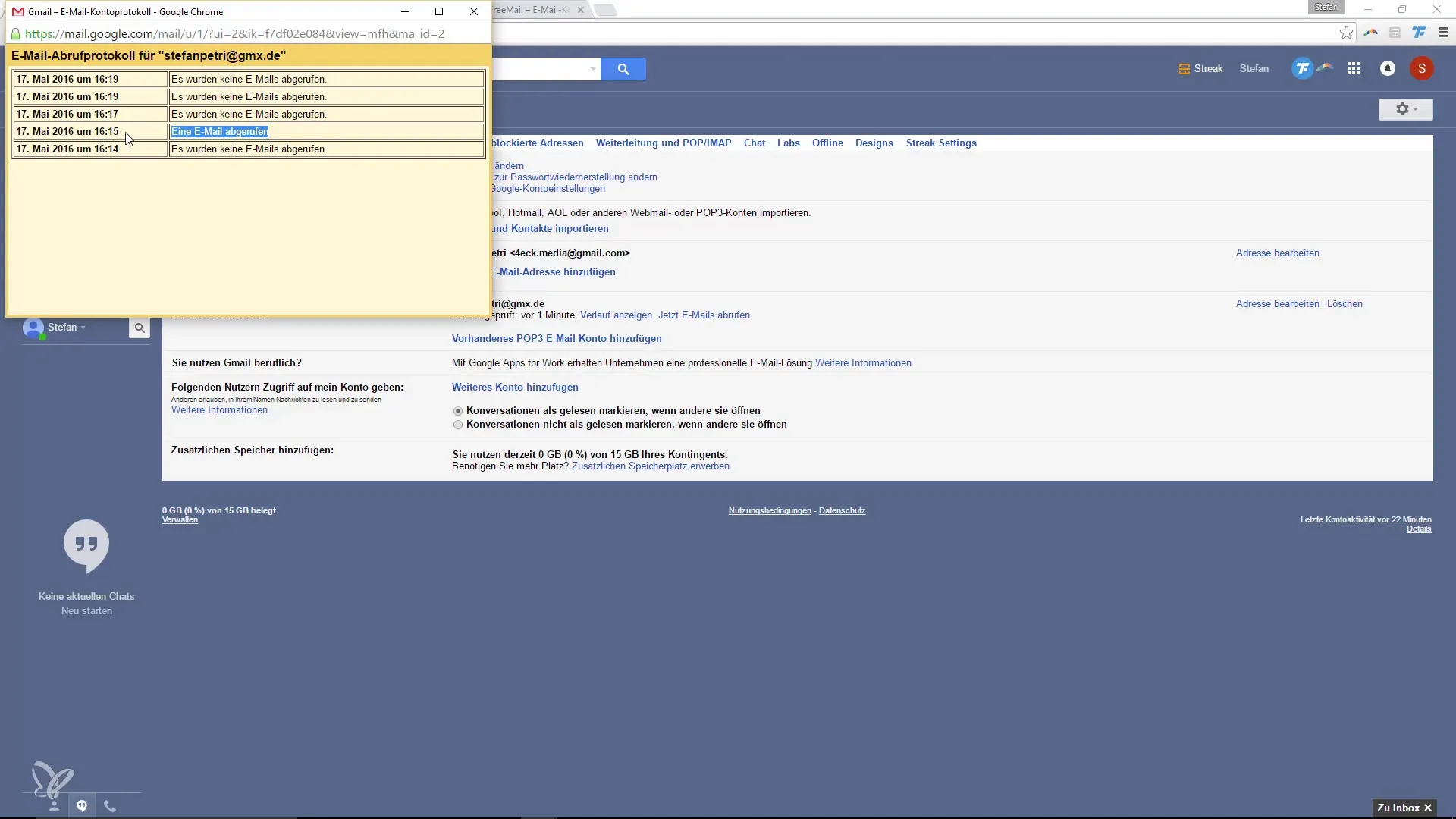Click Stefan label next to Streak in header
1456x819 pixels.
[1254, 69]
